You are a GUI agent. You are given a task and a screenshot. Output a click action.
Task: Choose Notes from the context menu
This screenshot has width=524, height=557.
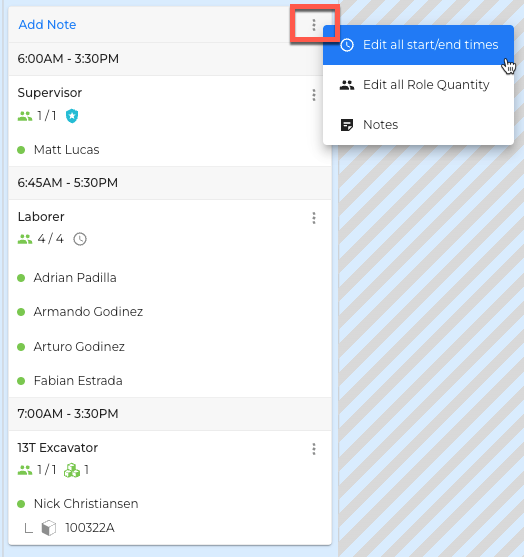click(x=418, y=125)
